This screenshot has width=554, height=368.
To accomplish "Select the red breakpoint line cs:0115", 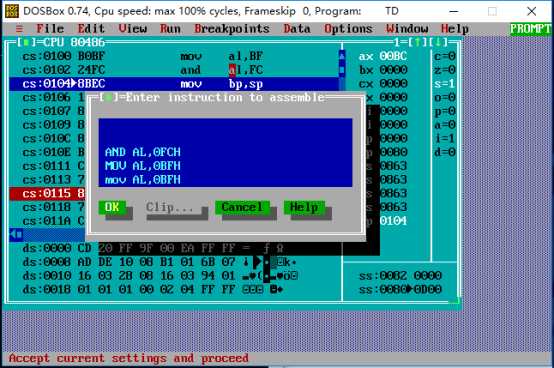I will click(x=48, y=193).
